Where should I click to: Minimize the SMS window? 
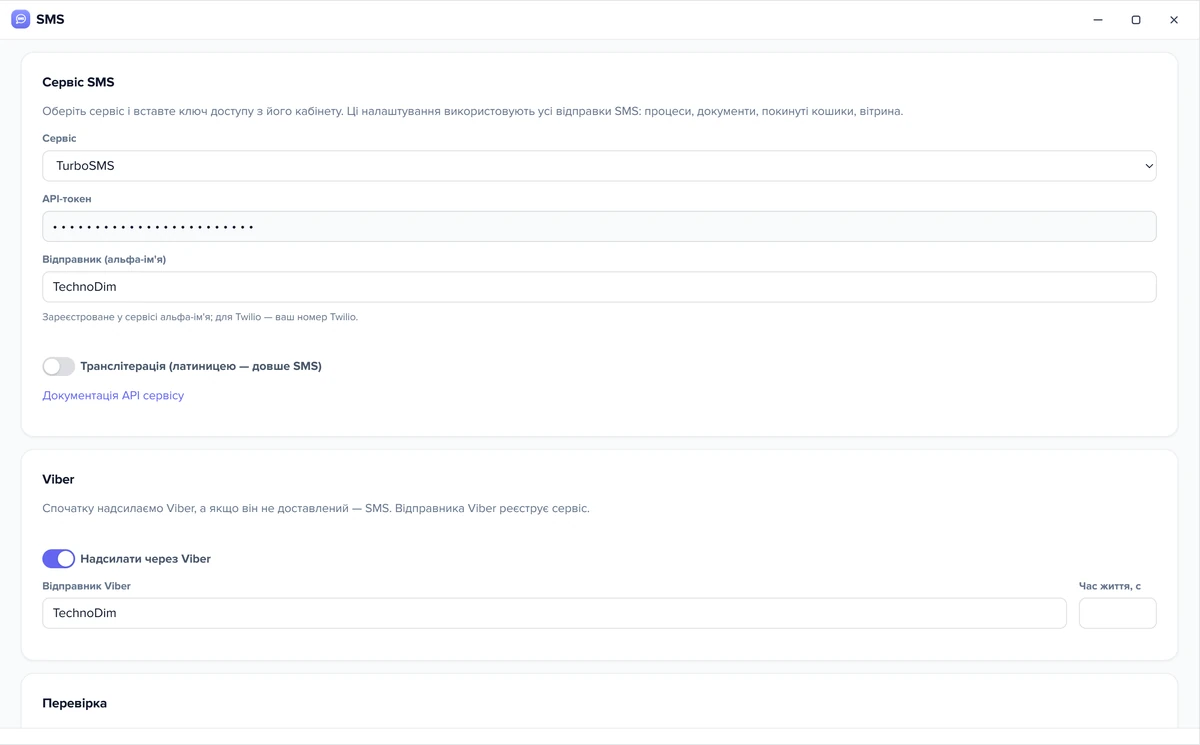click(1098, 20)
